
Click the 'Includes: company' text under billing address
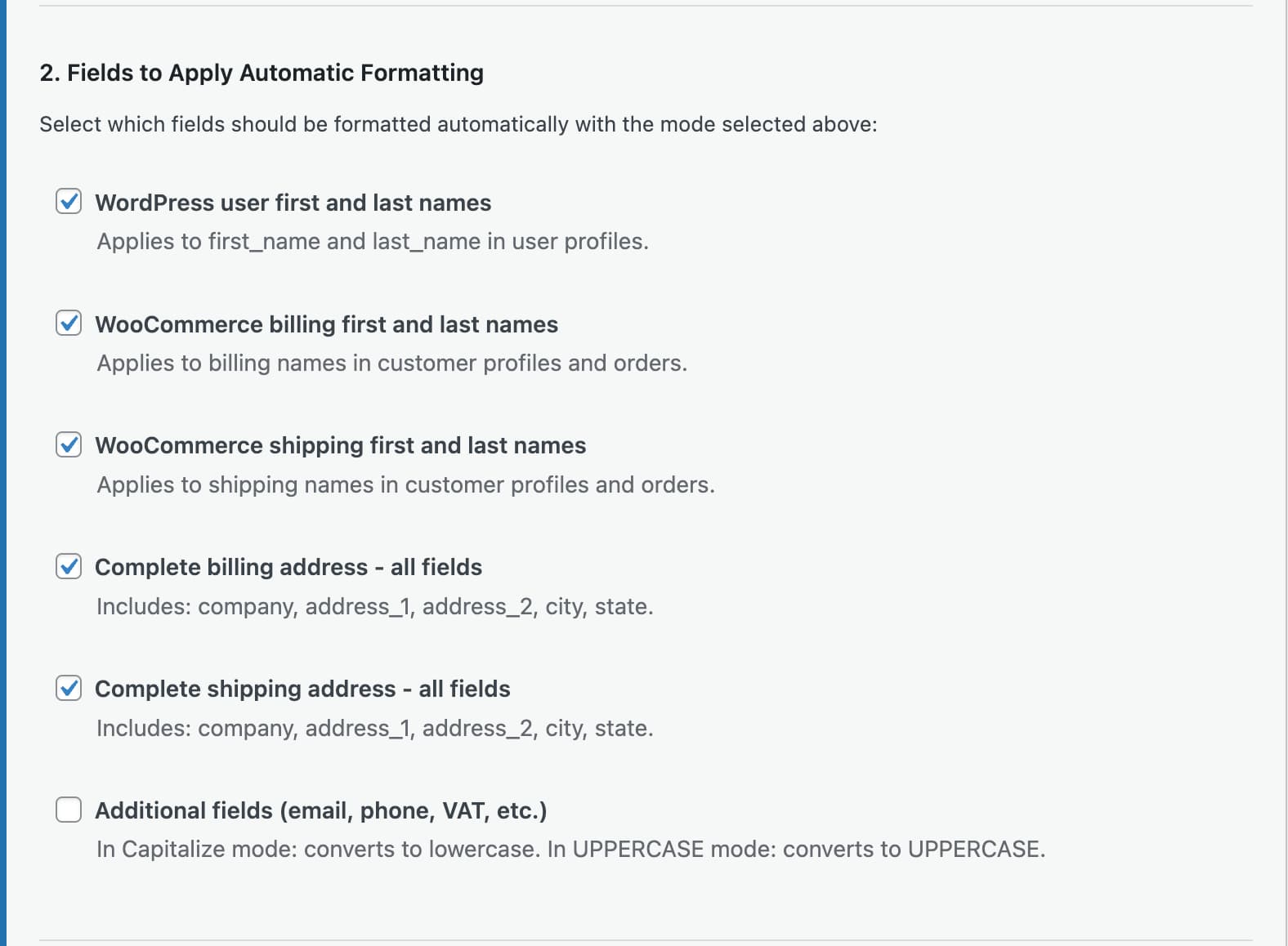tap(374, 606)
